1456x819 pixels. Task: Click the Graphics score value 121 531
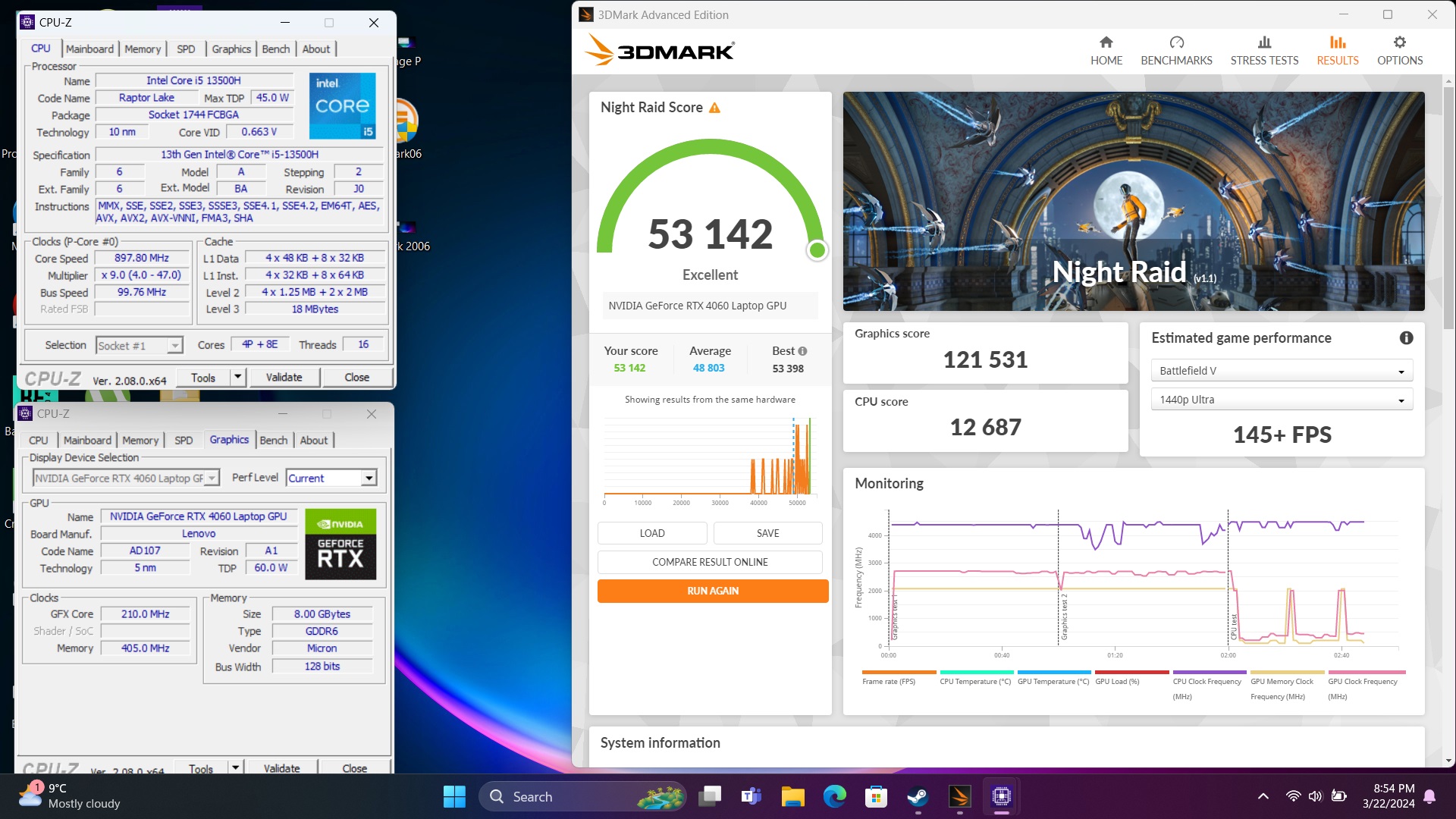(985, 359)
